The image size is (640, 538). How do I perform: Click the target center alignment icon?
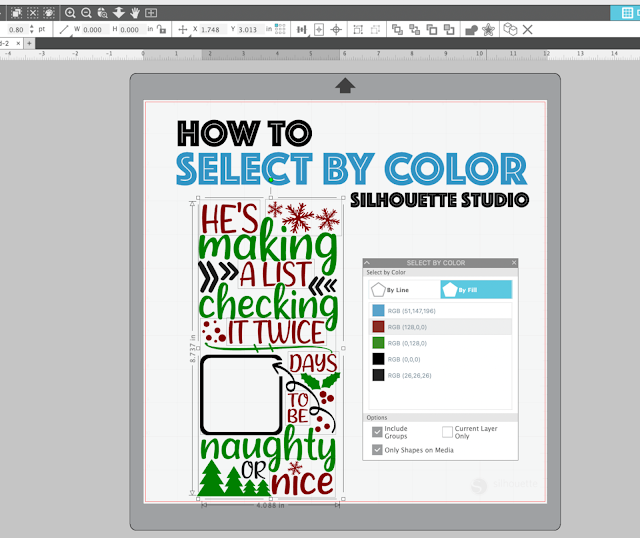point(336,29)
